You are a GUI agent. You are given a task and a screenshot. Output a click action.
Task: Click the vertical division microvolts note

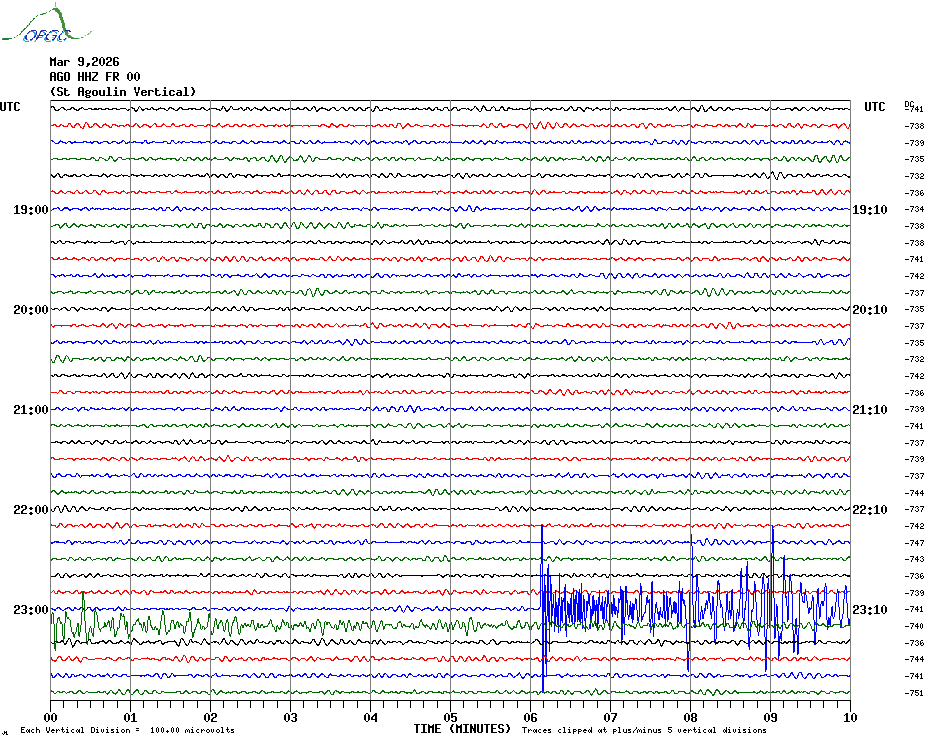tap(127, 730)
